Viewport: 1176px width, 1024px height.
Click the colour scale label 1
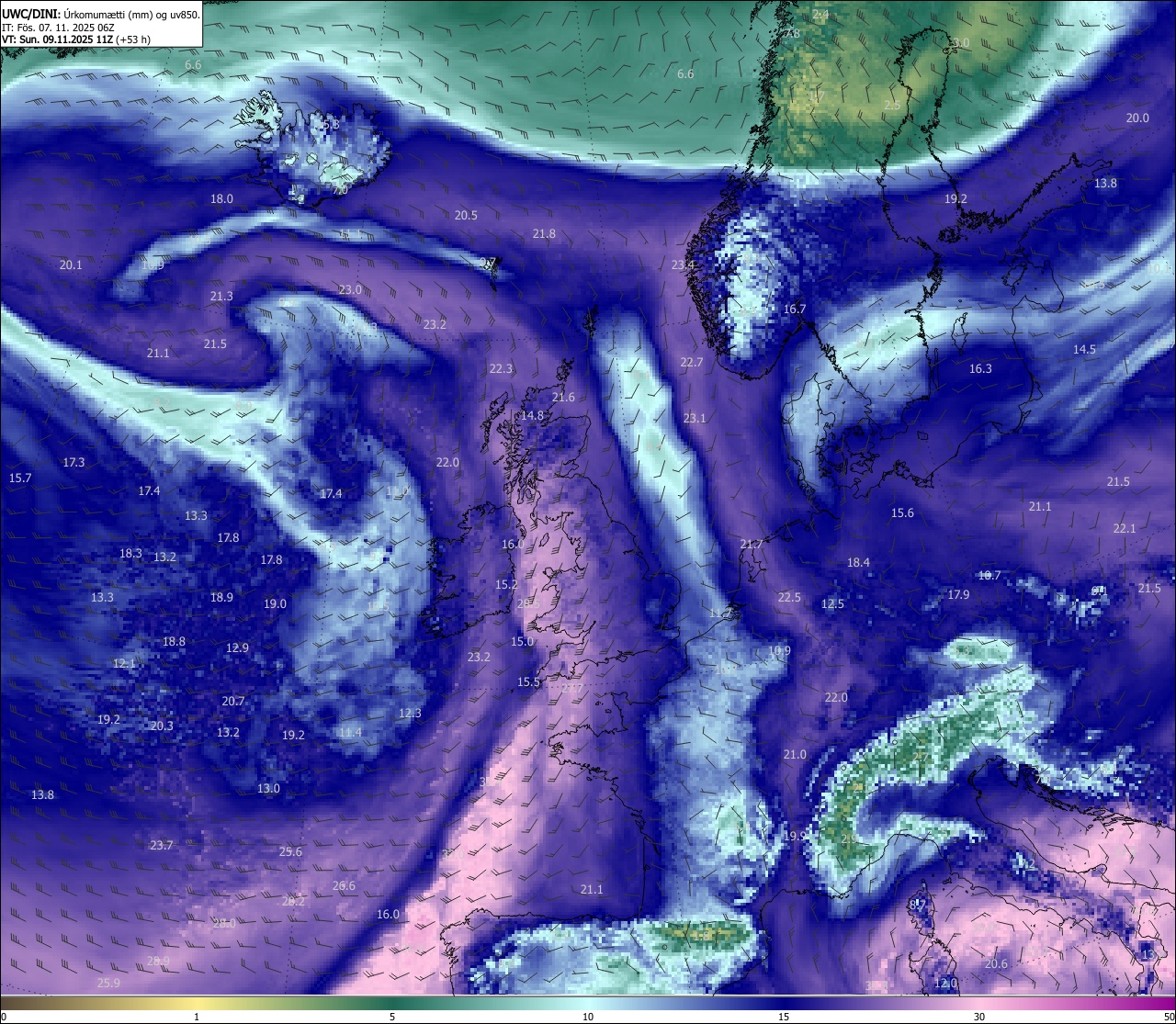[197, 1017]
